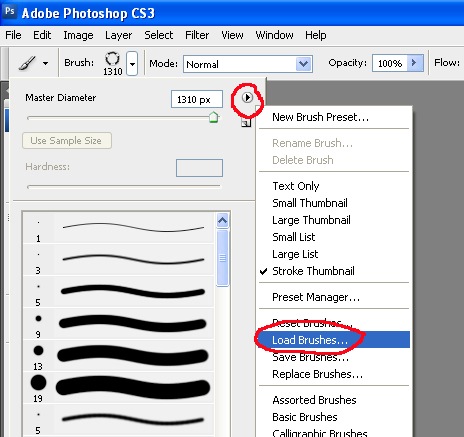Open the Select menu
Screen dimensions: 464x437
pyautogui.click(x=159, y=35)
